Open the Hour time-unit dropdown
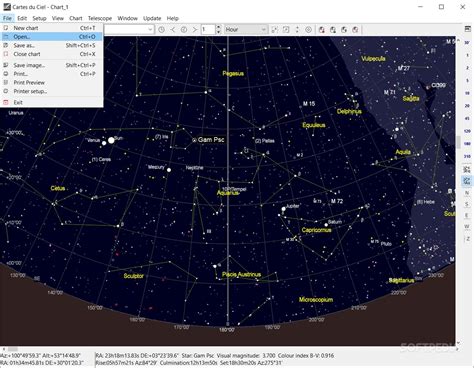 coord(246,30)
